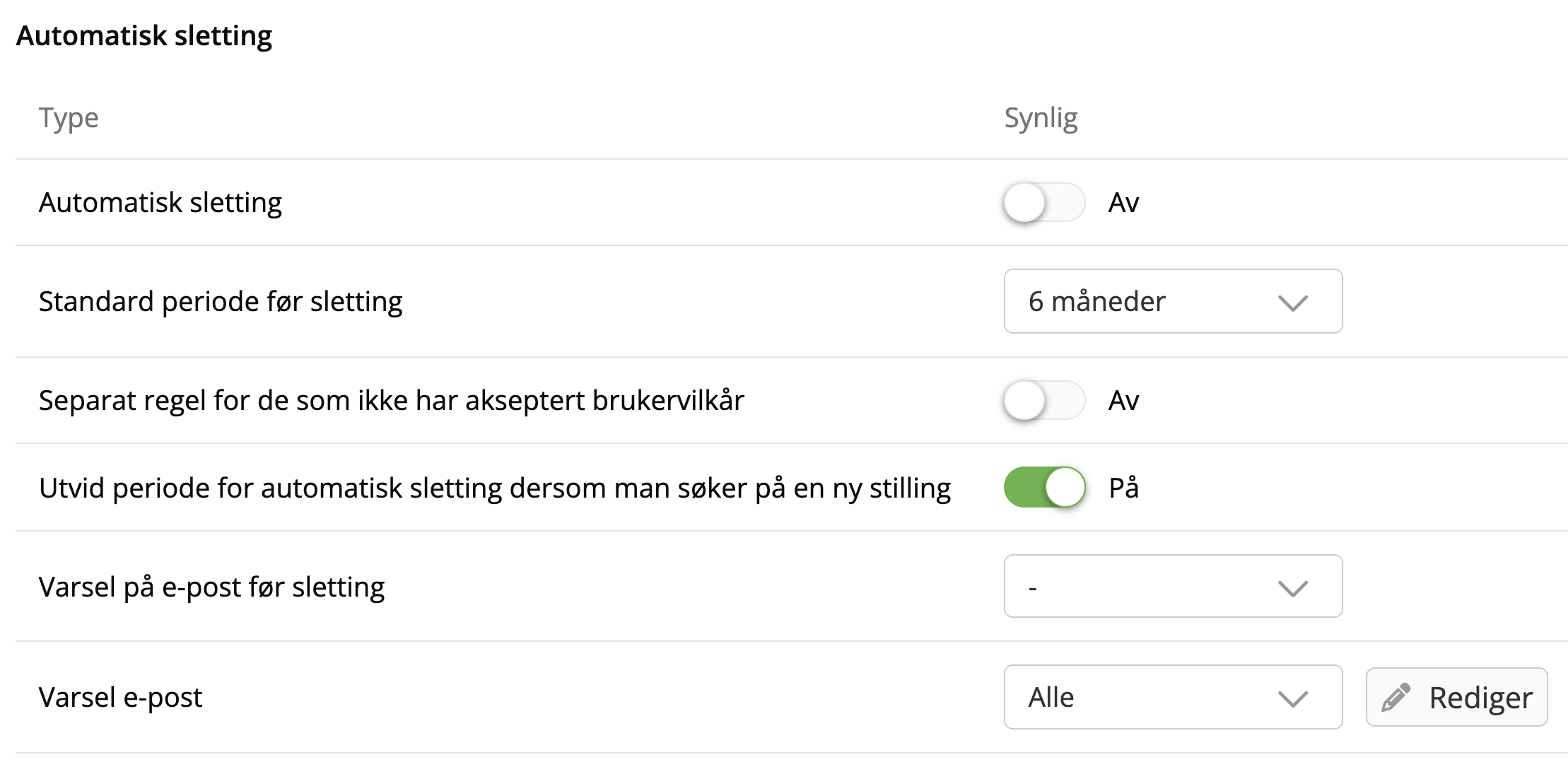The width and height of the screenshot is (1568, 762).
Task: Click the Av label beside Automatisk sletting
Action: pos(1123,204)
